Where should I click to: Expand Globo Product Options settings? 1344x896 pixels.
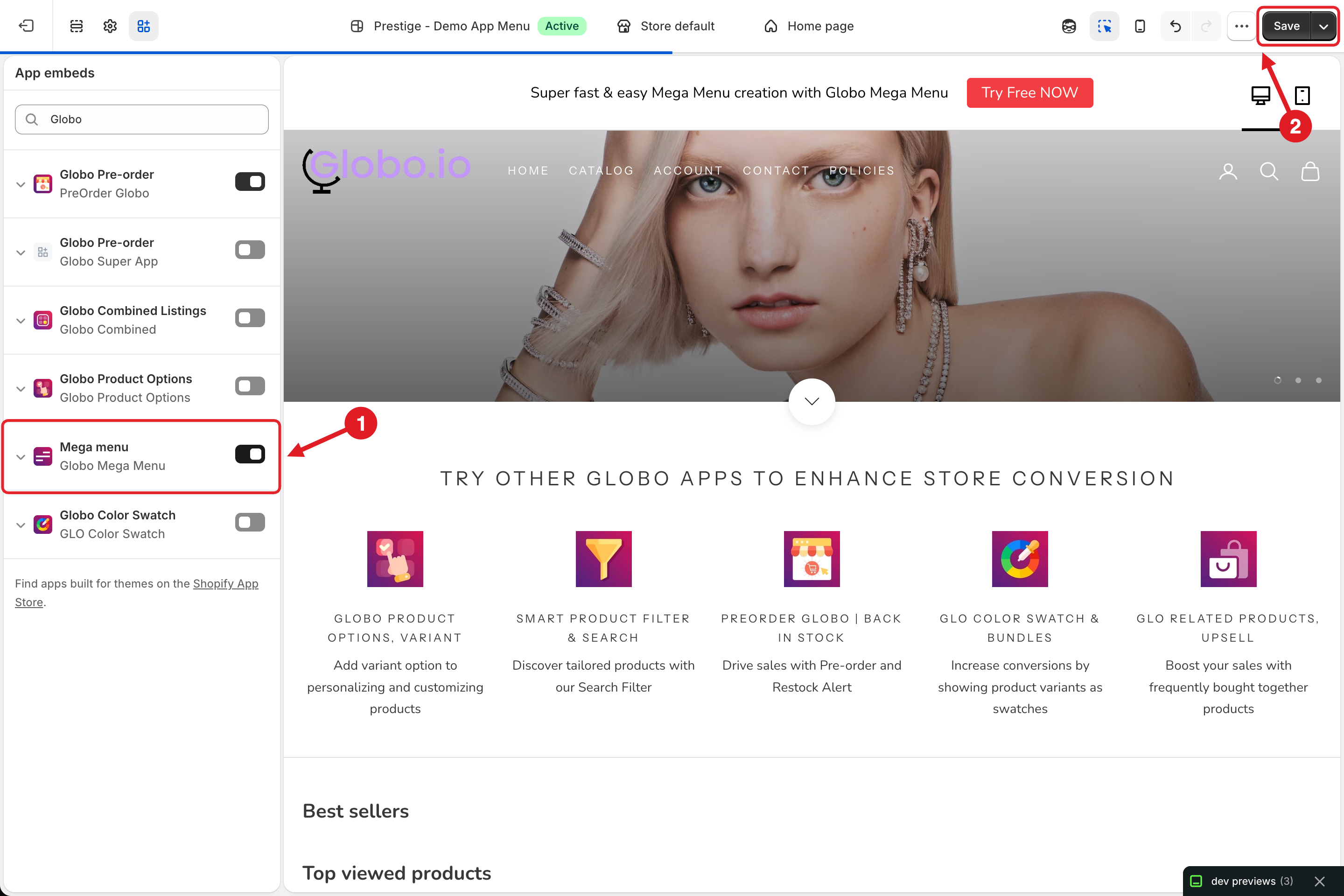(x=21, y=389)
